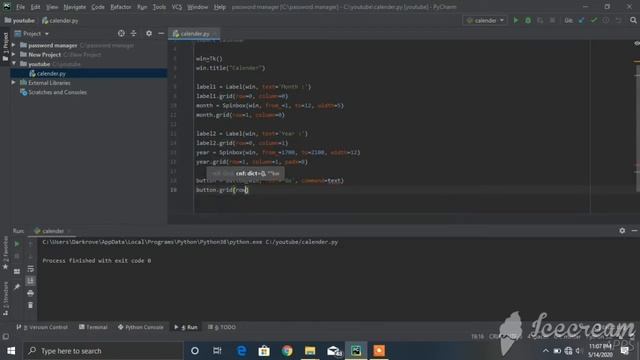
Task: Toggle the Project side tab
Action: click(5, 46)
